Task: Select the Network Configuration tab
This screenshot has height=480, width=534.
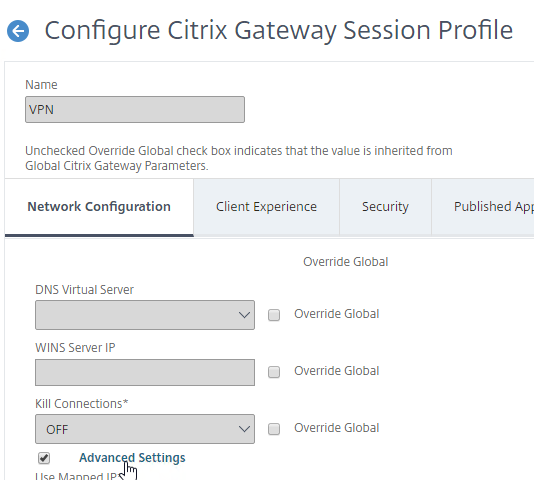Action: point(99,207)
